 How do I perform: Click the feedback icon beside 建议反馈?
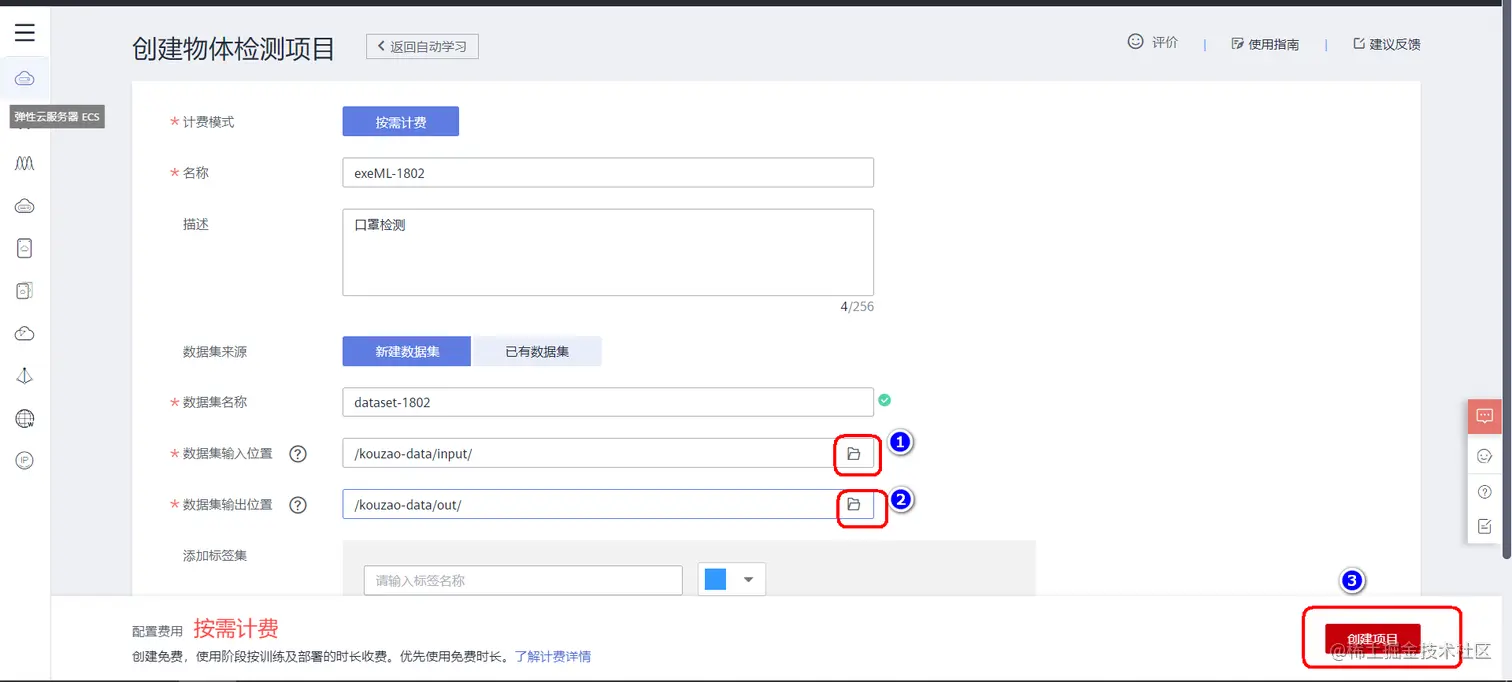pos(1359,44)
